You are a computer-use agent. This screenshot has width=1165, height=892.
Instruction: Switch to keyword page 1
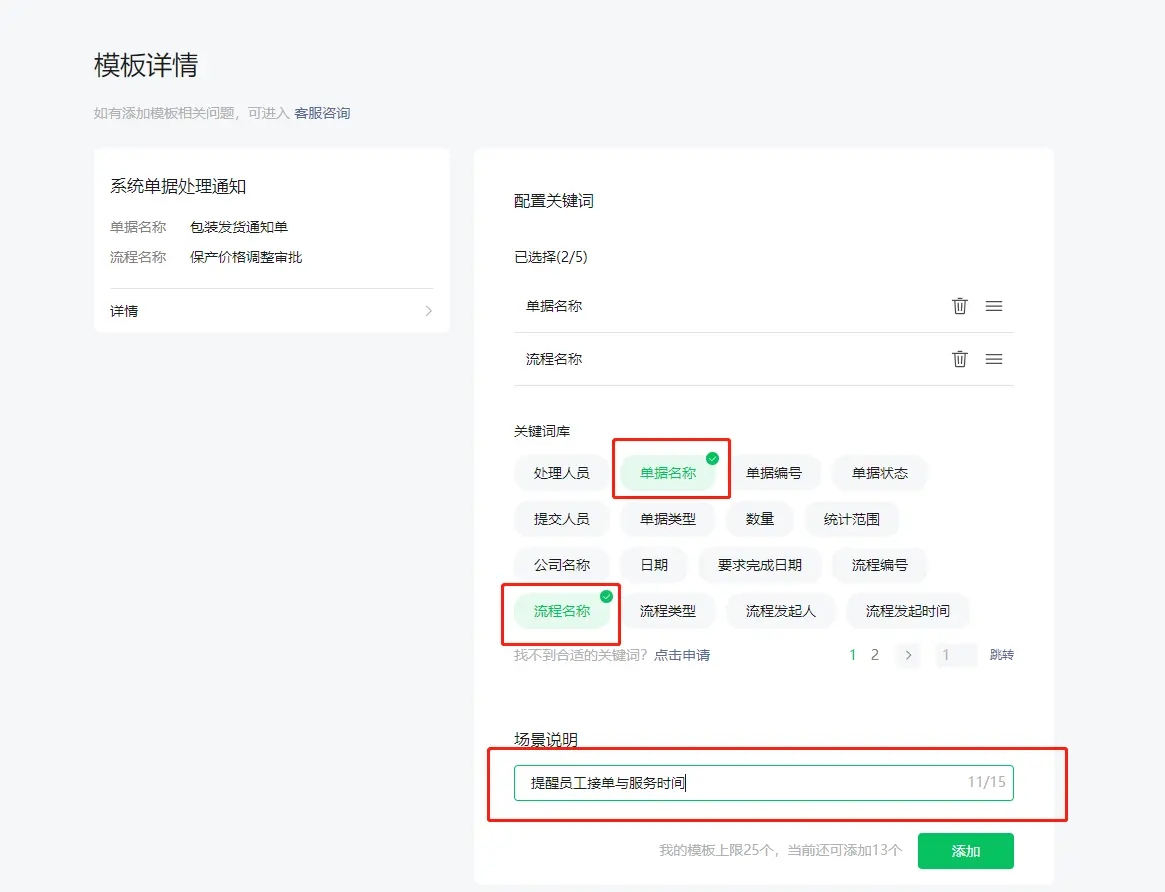tap(853, 655)
